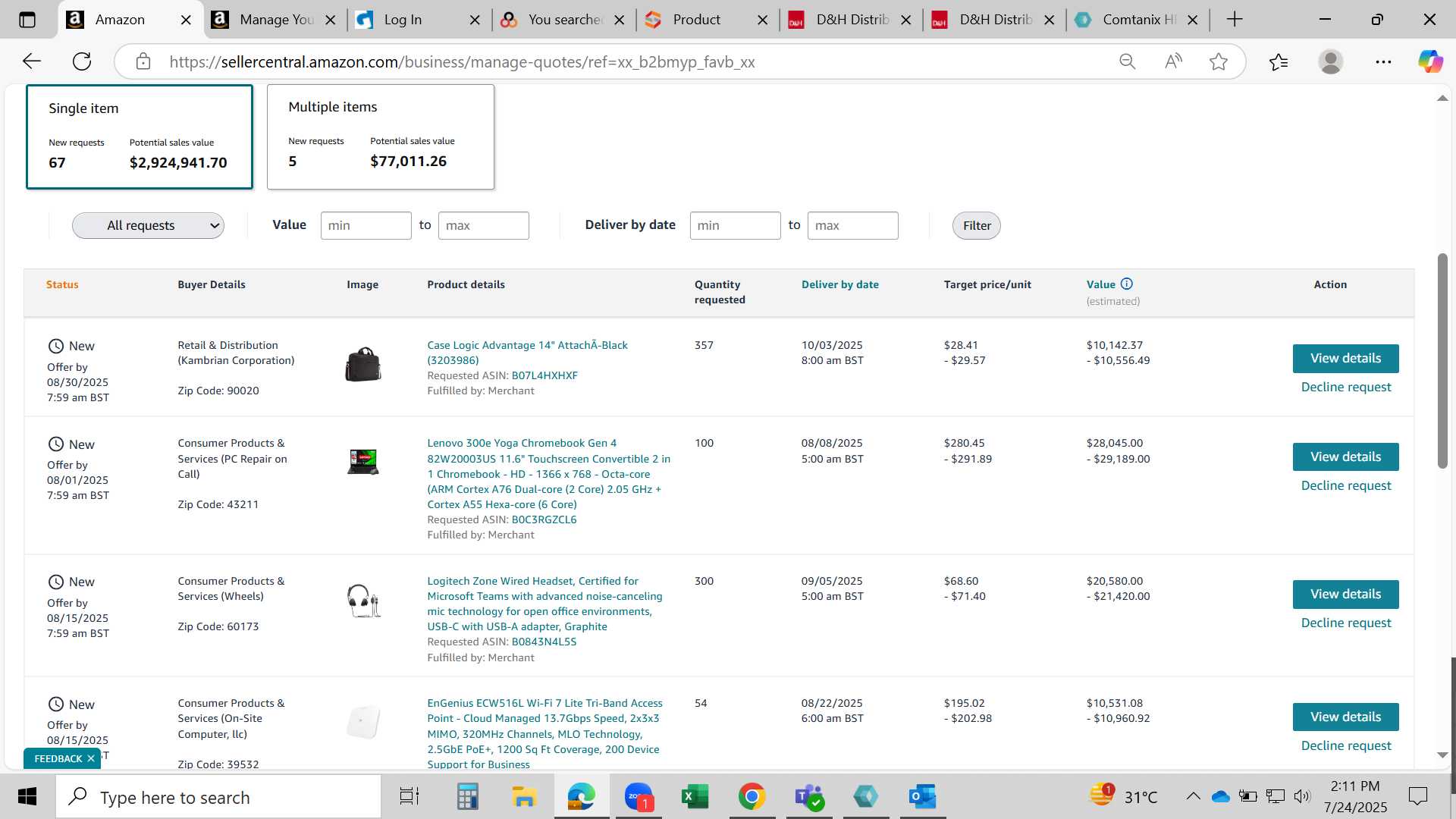
Task: Open Windows Start menu
Action: click(x=27, y=796)
